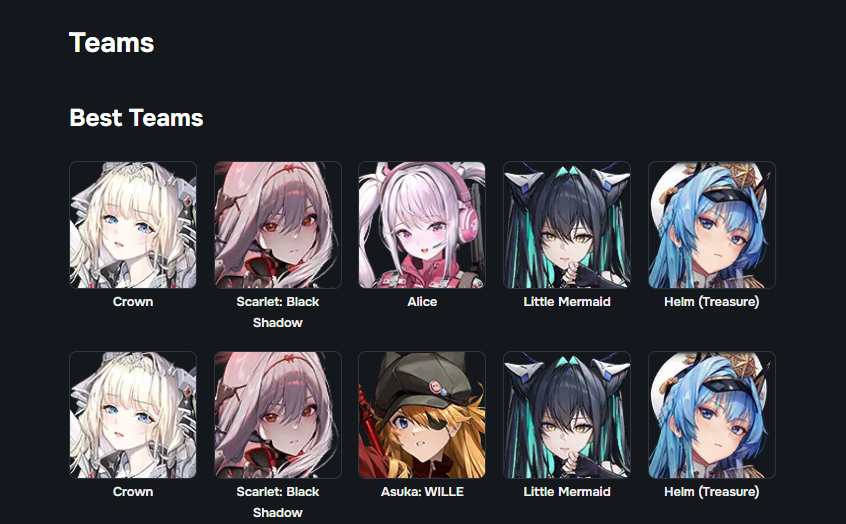Click Crown name label in second team
Screen dimensions: 846x524
click(x=133, y=492)
